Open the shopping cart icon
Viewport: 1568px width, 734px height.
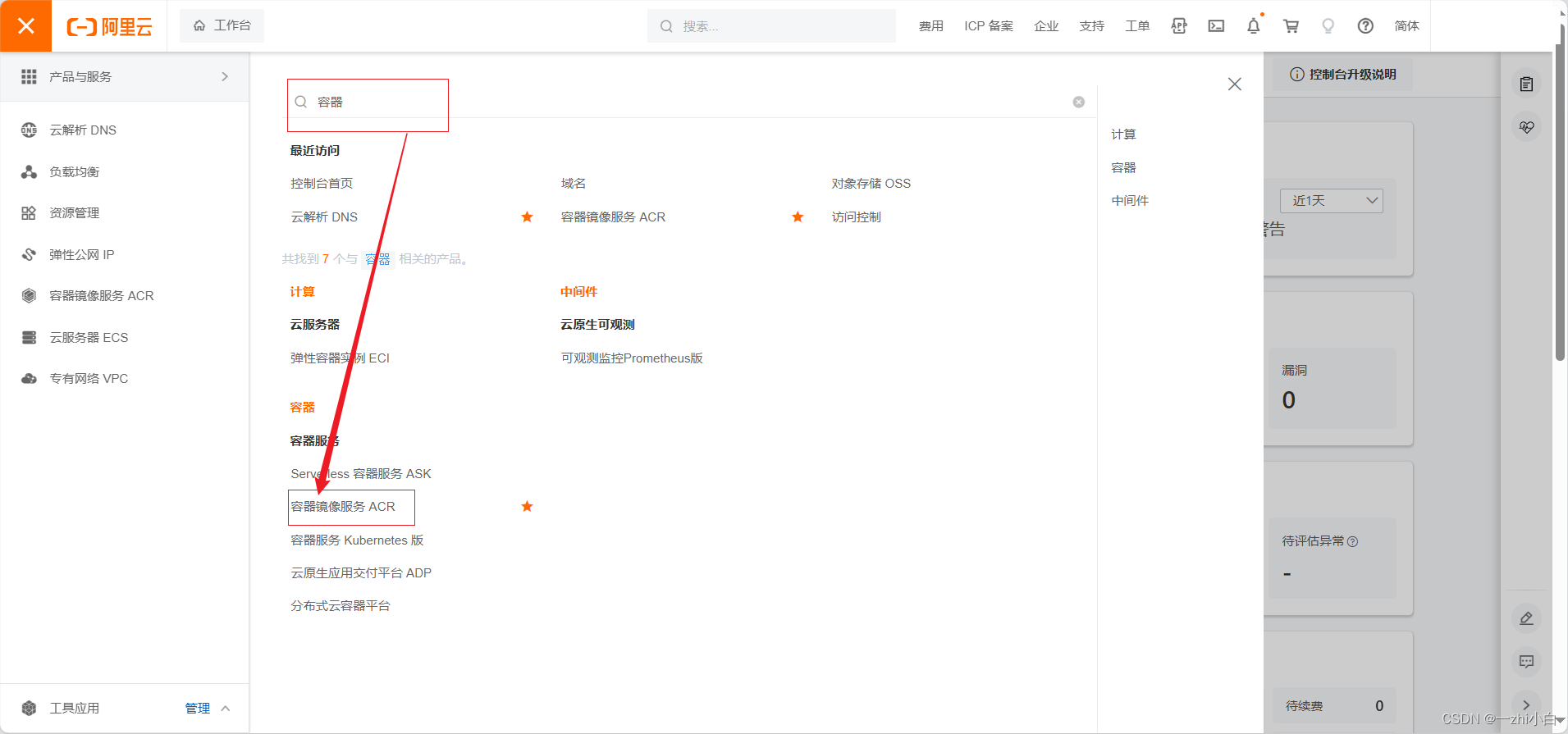pyautogui.click(x=1291, y=26)
